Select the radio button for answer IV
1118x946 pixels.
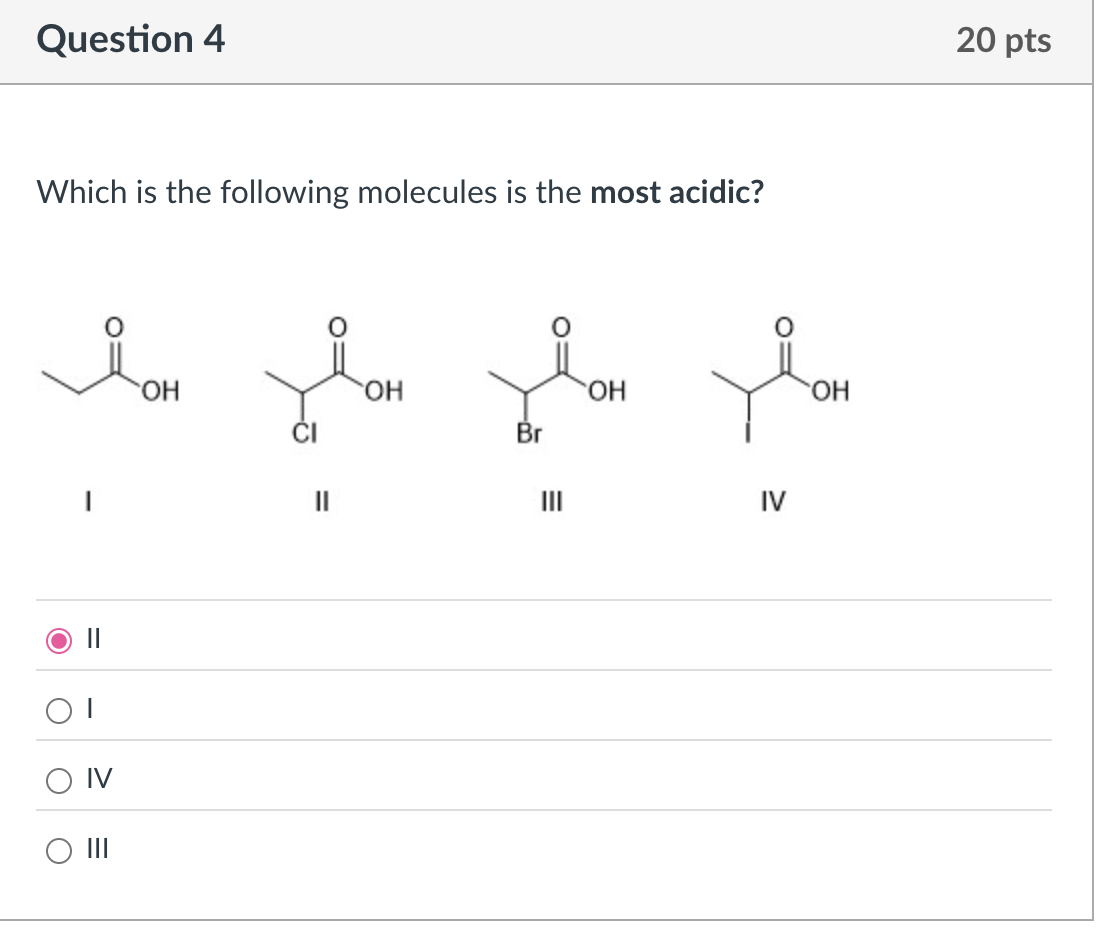point(59,780)
